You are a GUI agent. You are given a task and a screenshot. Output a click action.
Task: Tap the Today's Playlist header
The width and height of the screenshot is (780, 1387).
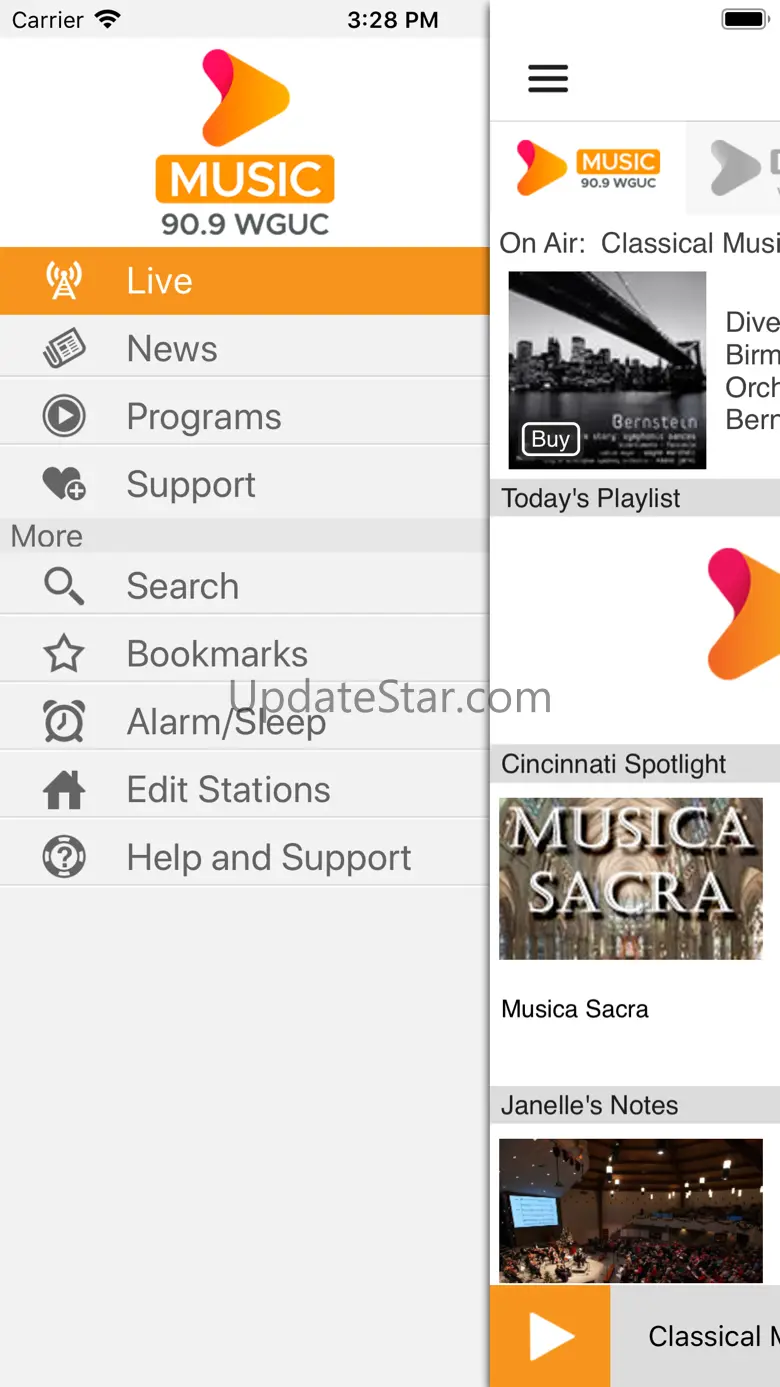[635, 498]
